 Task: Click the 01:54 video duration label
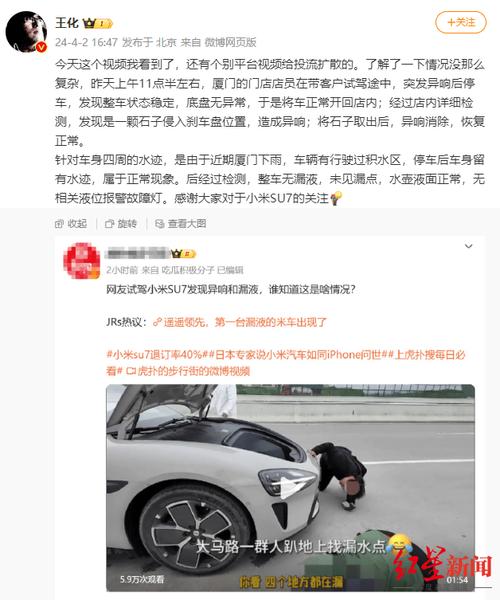(458, 580)
